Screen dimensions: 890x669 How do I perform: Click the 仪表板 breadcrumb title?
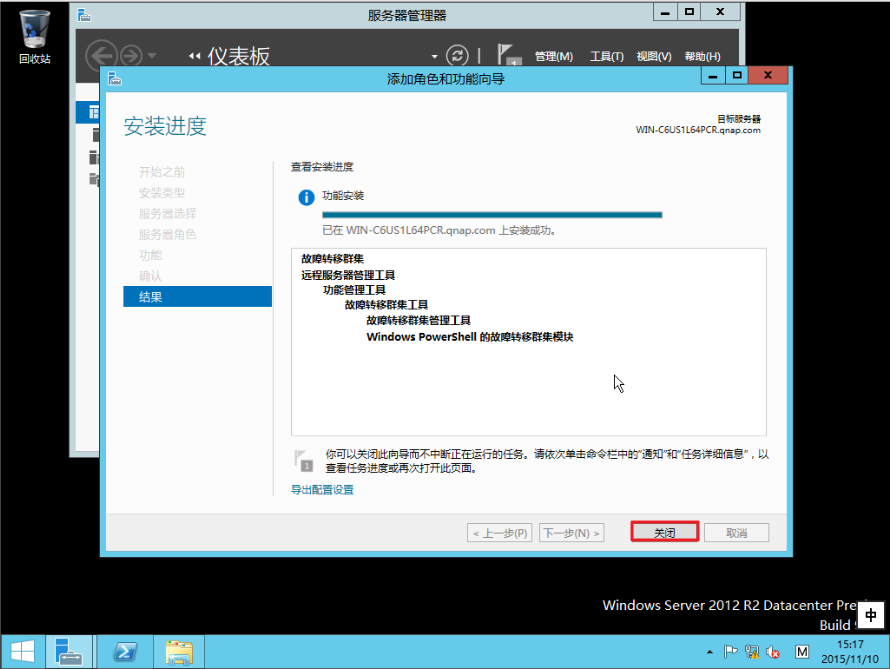(238, 56)
